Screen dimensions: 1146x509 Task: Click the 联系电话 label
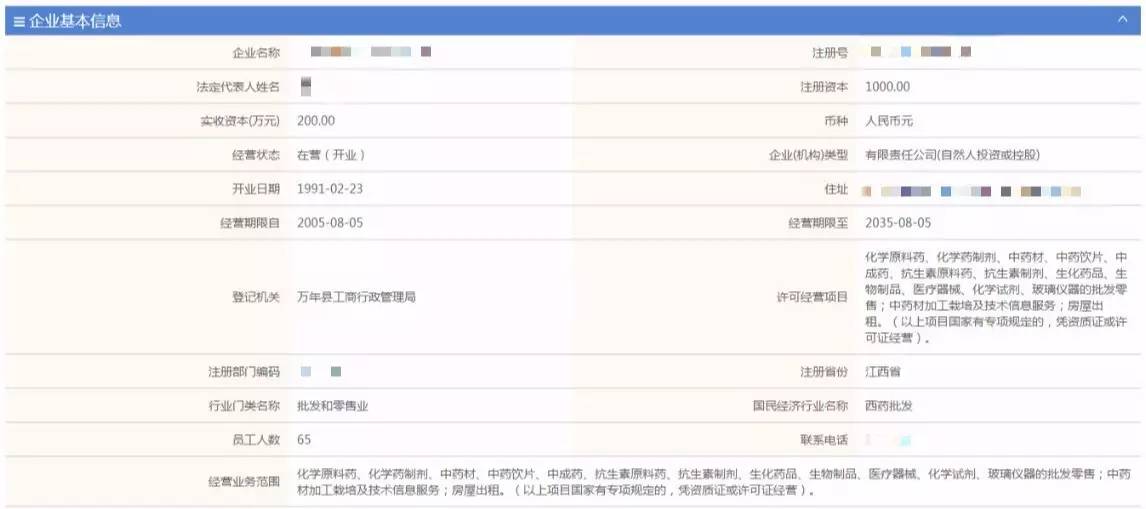(x=824, y=440)
